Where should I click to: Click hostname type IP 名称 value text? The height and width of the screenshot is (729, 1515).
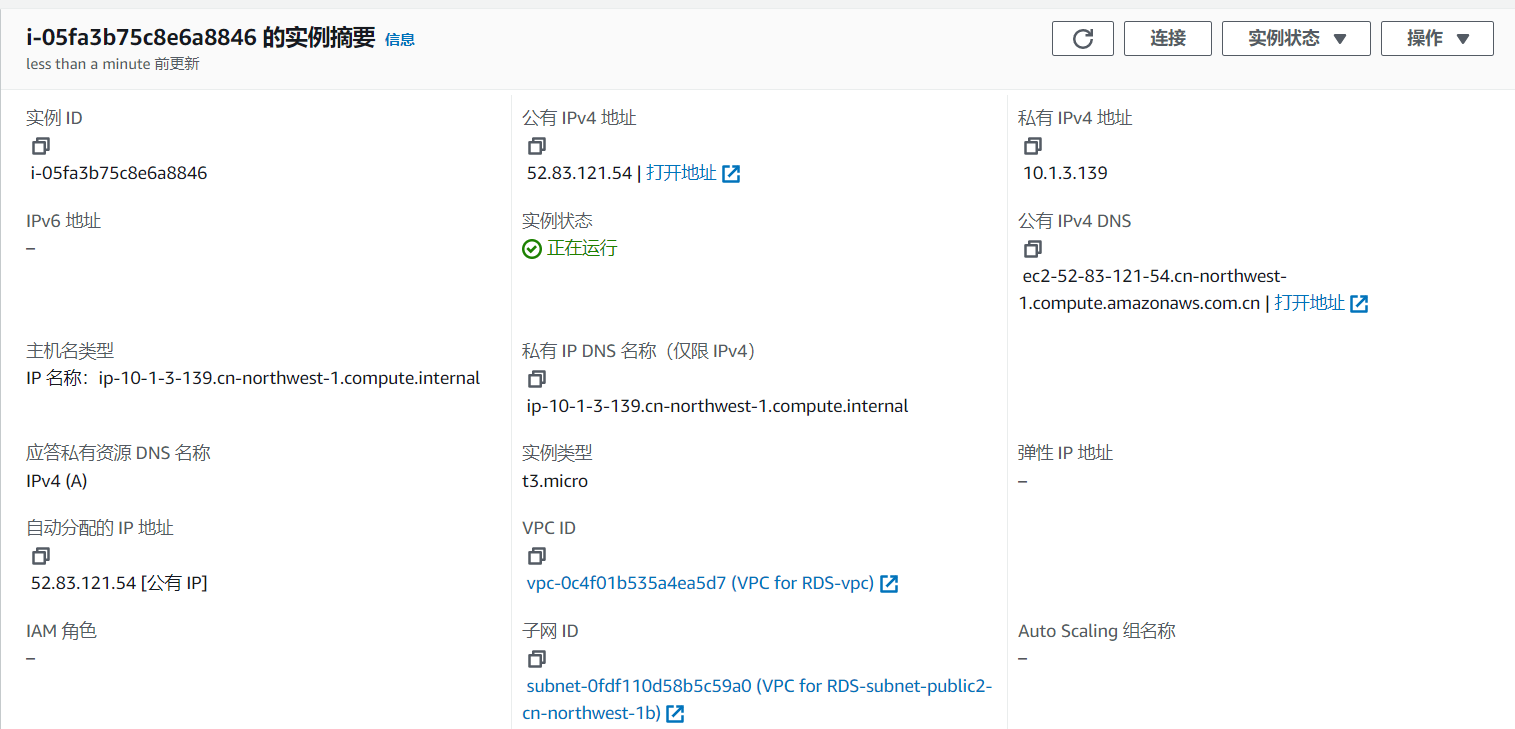tap(253, 378)
